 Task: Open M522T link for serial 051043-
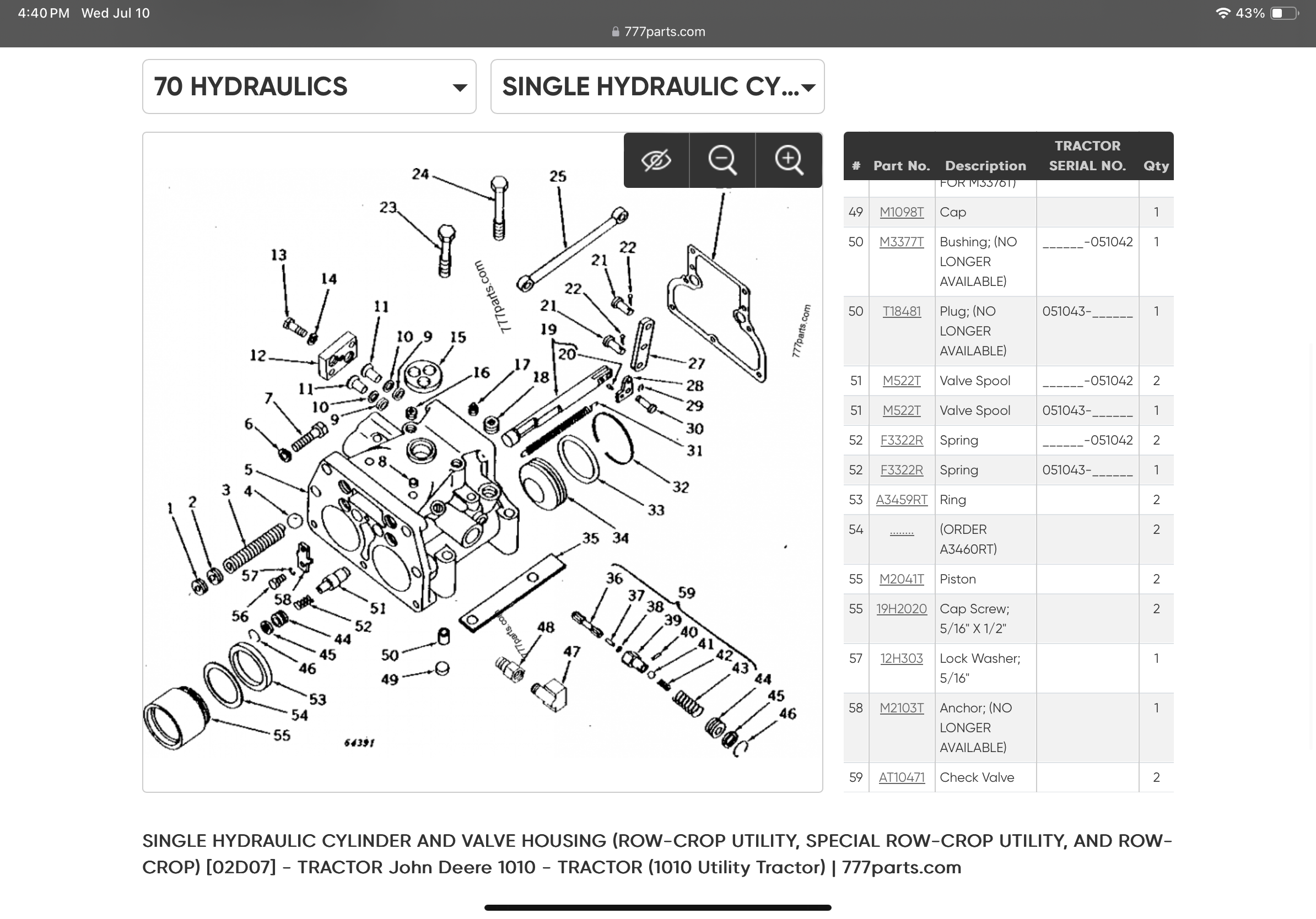pyautogui.click(x=902, y=410)
